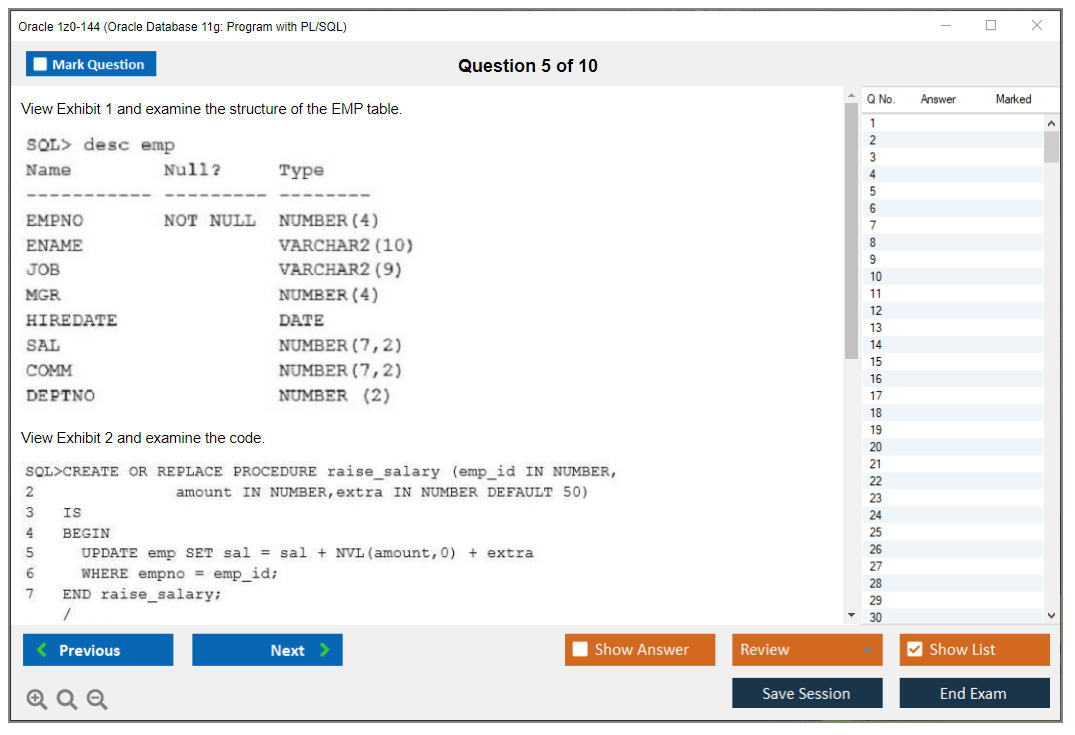Click the question list scrollbar down arrow

pos(1051,616)
